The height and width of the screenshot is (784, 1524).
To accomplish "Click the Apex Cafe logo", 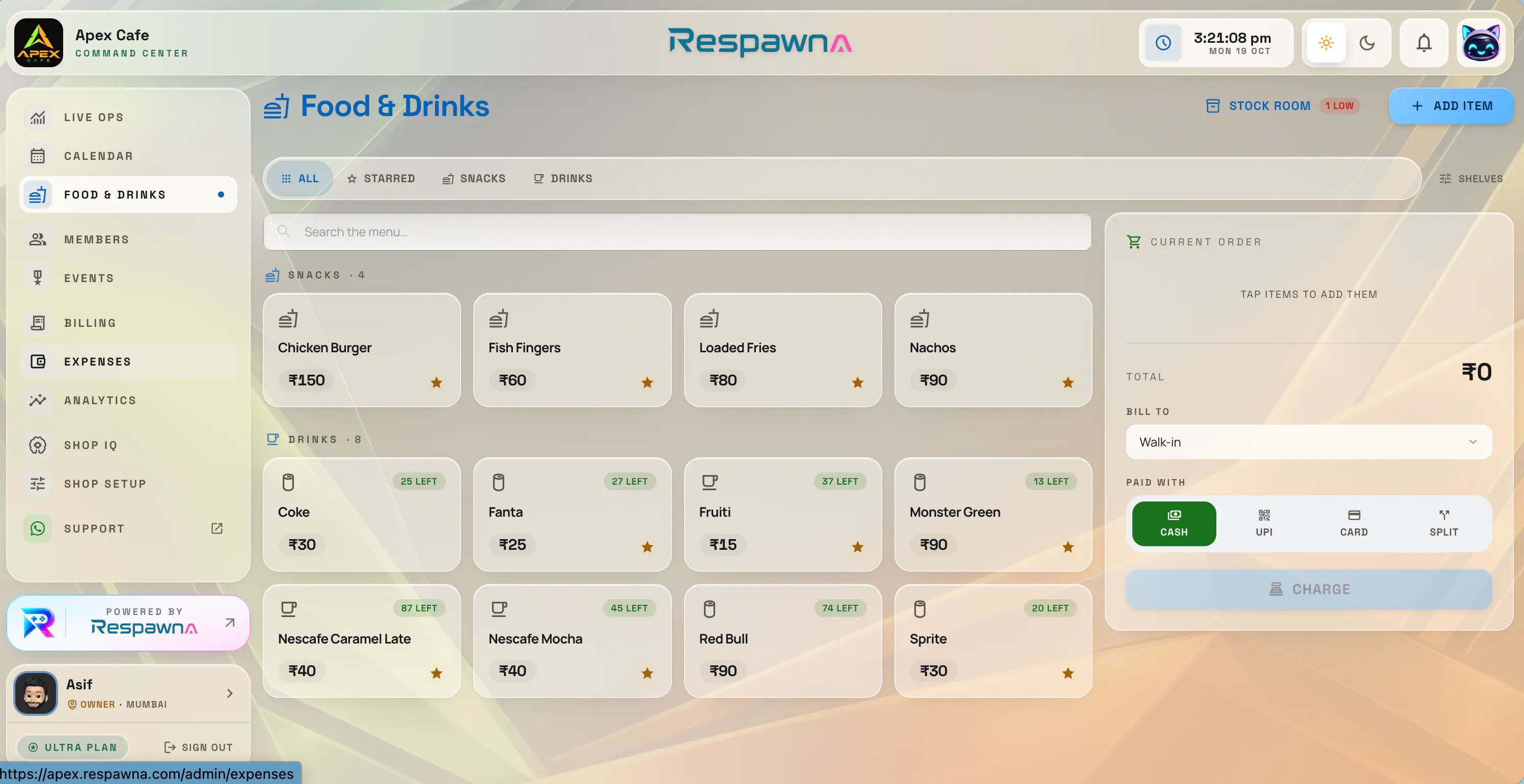I will point(38,43).
